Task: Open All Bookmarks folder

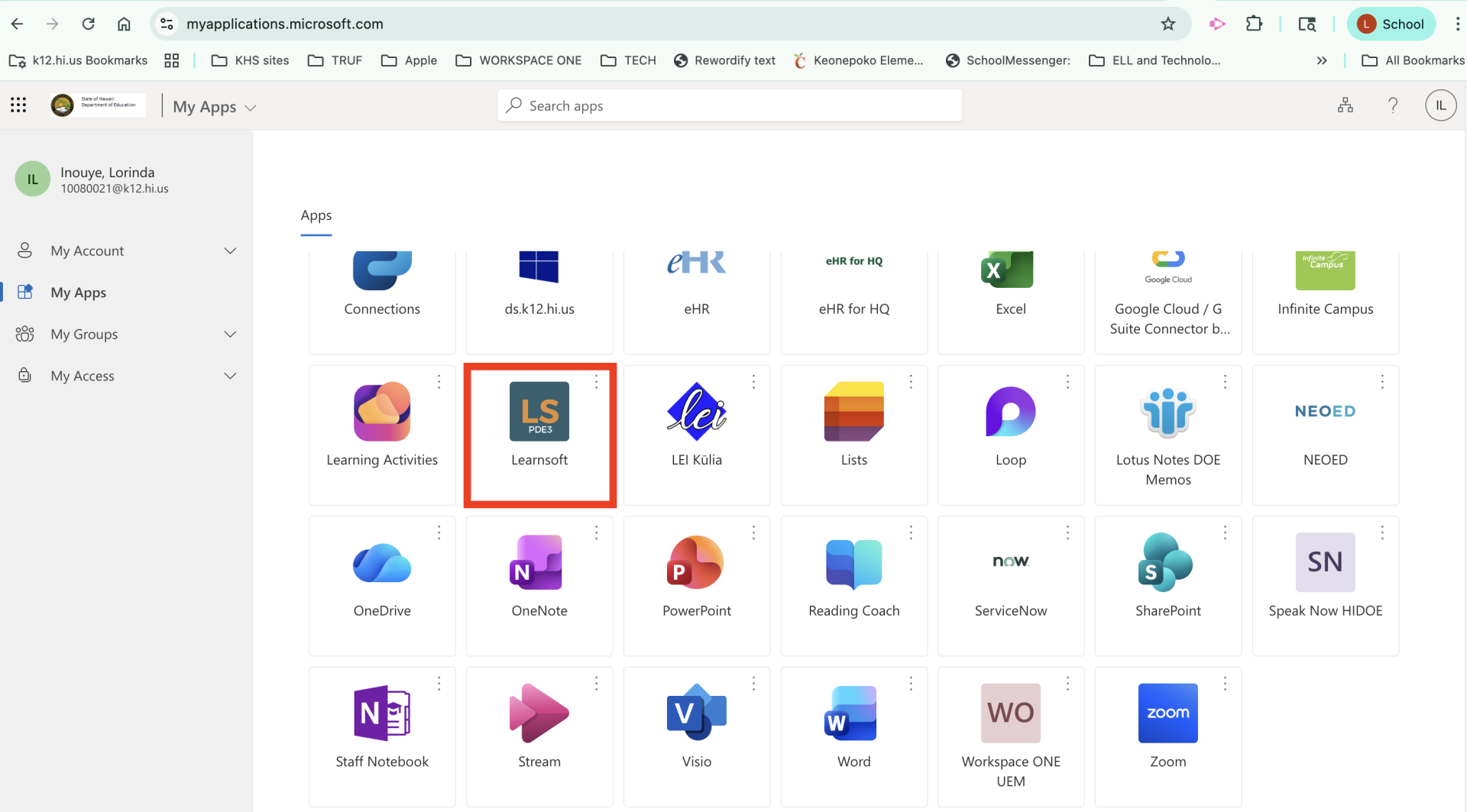Action: click(x=1414, y=60)
